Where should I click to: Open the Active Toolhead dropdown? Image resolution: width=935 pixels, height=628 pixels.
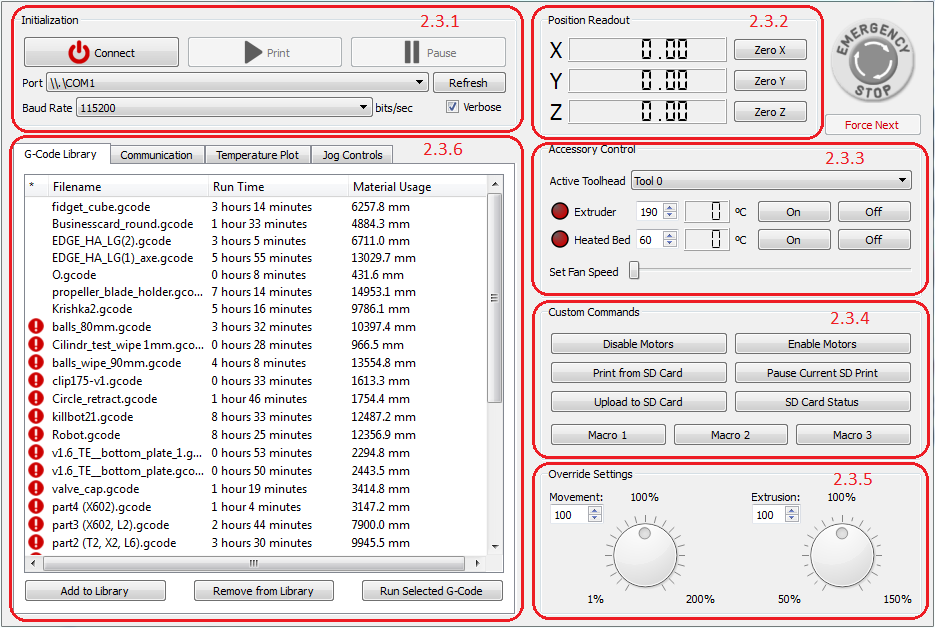click(x=770, y=181)
